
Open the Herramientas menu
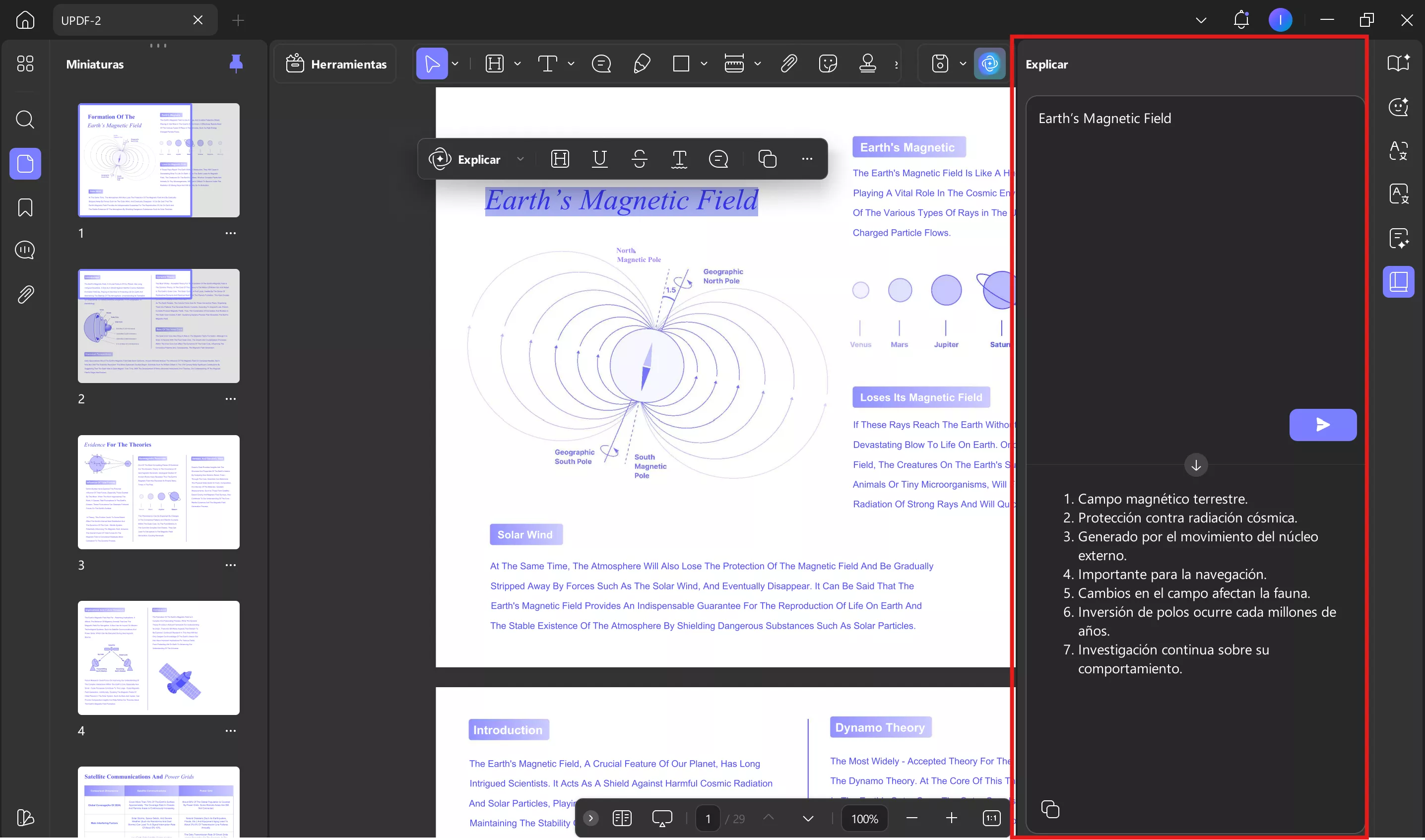click(x=335, y=64)
